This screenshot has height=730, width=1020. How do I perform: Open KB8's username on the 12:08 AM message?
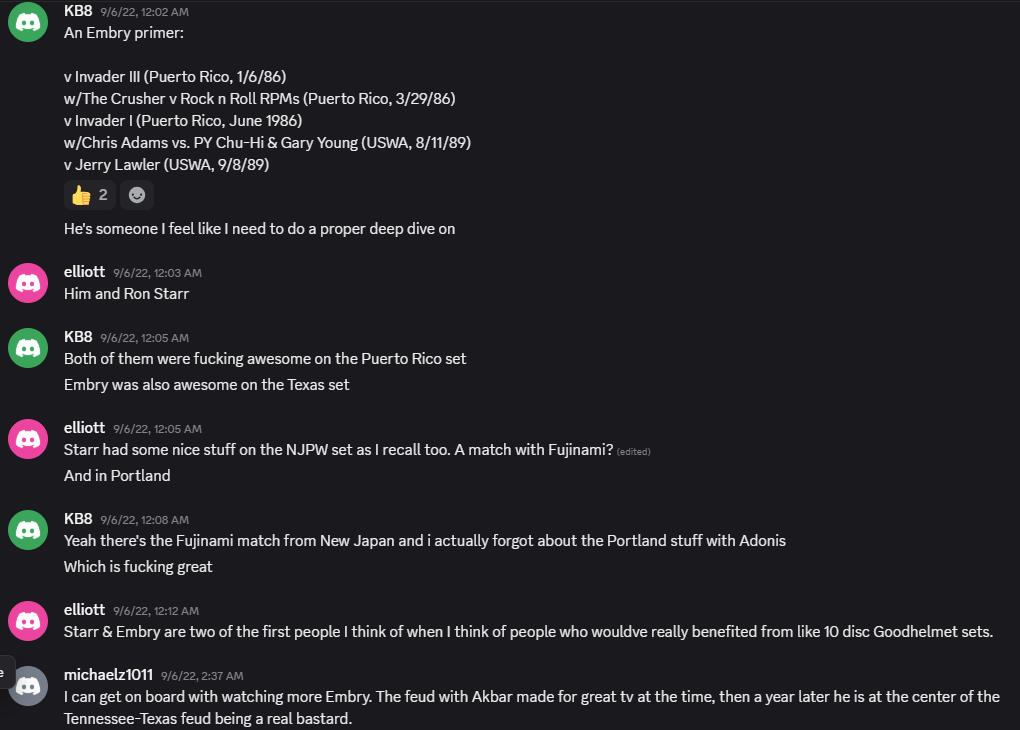point(78,518)
